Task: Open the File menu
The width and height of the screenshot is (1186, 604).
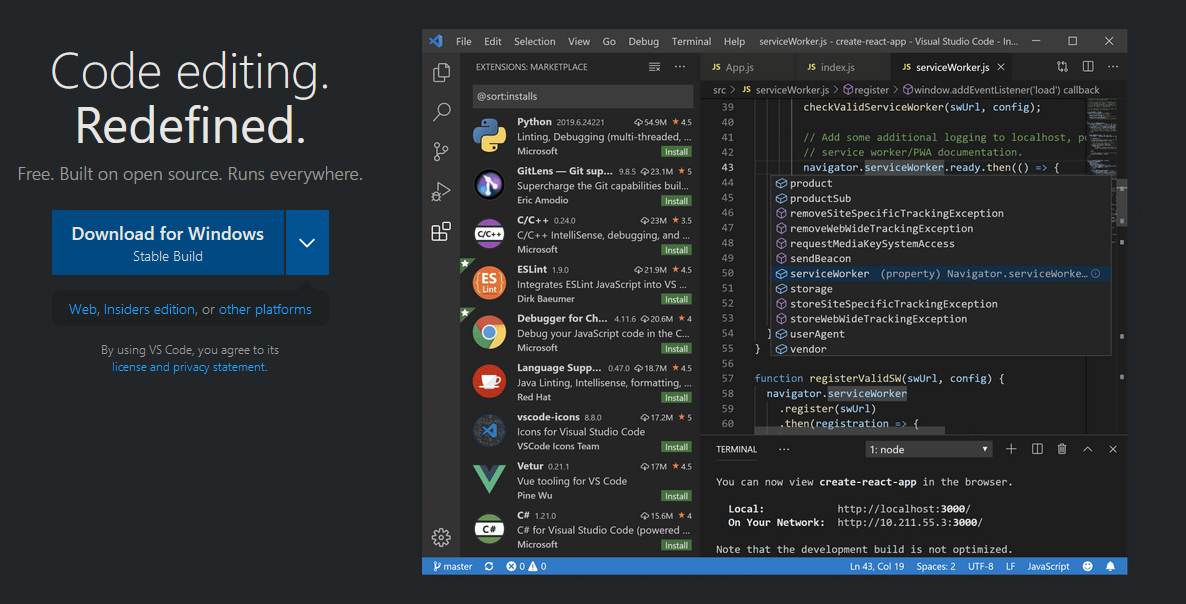Action: pyautogui.click(x=464, y=42)
